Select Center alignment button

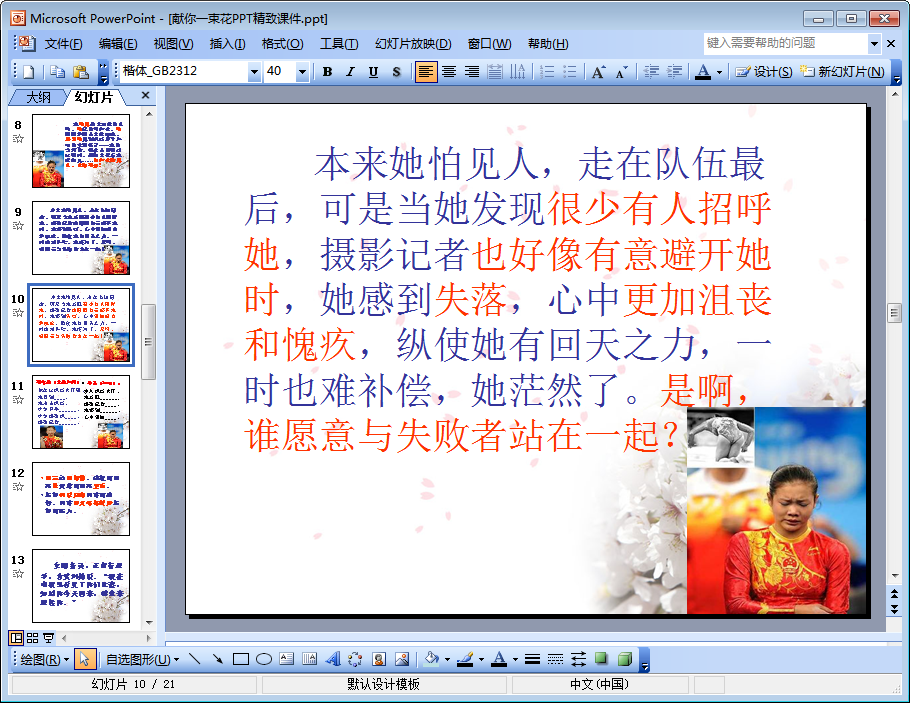point(449,72)
